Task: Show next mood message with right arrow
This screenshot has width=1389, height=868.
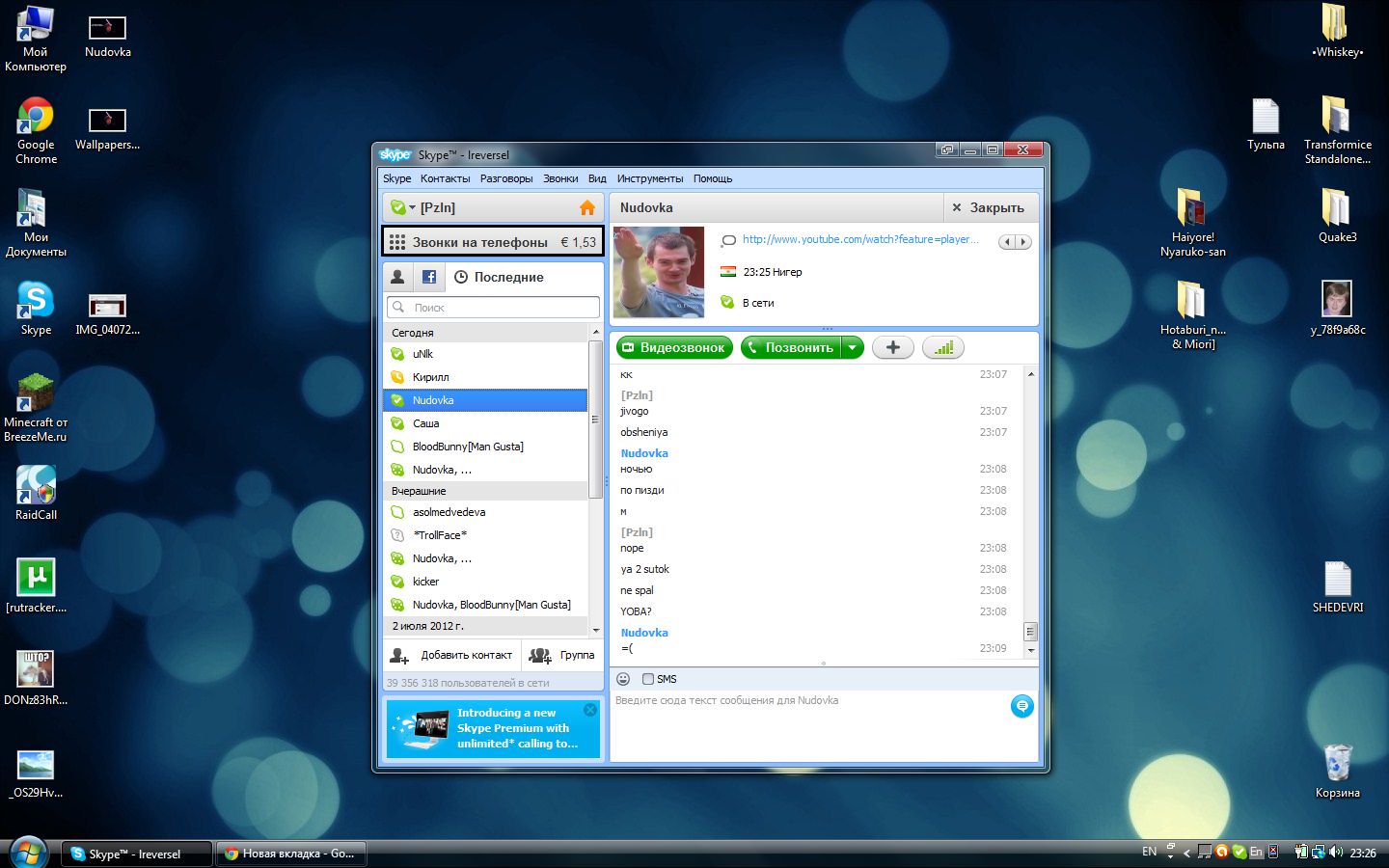Action: 1023,242
